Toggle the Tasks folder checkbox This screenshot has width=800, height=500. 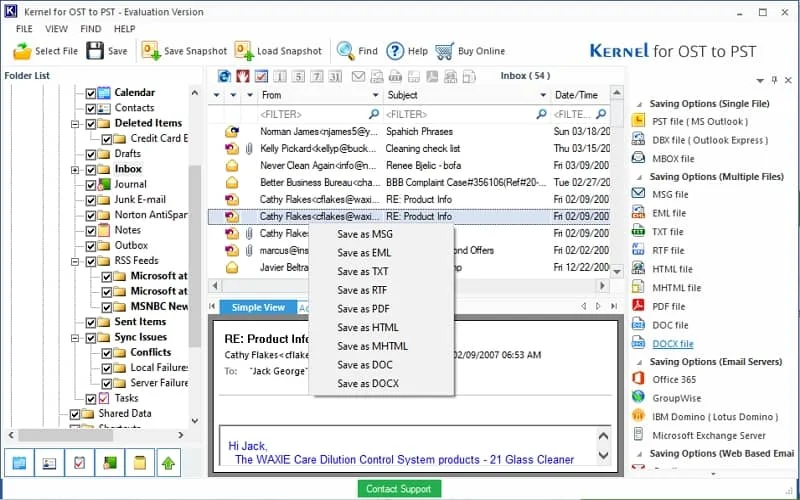(90, 399)
